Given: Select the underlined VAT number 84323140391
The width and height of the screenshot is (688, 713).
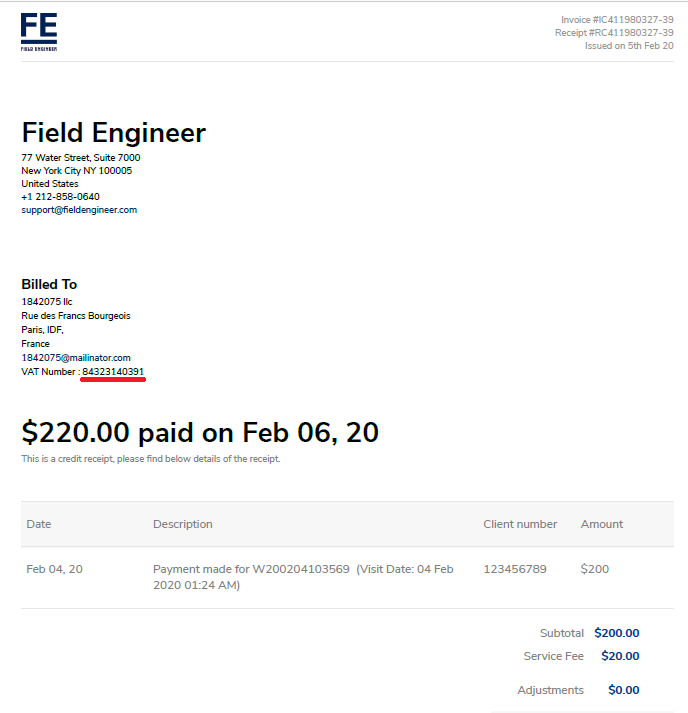Looking at the screenshot, I should tap(113, 372).
